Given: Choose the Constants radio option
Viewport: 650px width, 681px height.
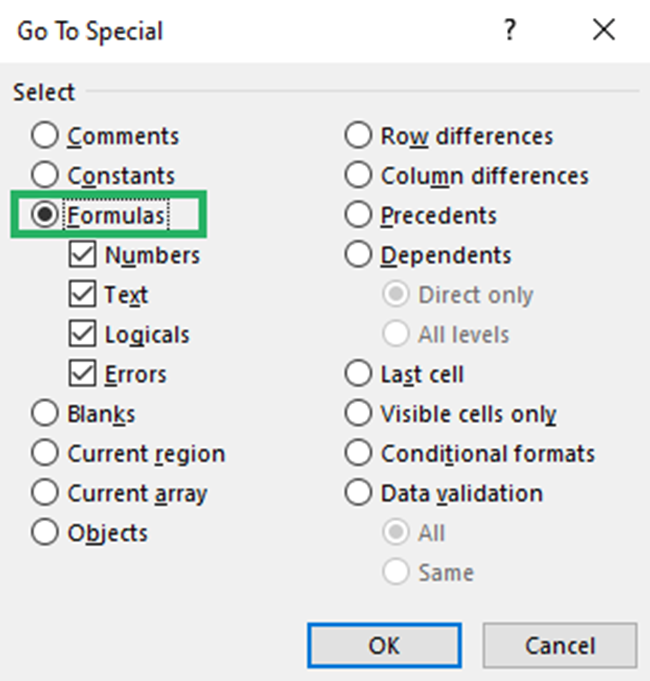Looking at the screenshot, I should 45,176.
